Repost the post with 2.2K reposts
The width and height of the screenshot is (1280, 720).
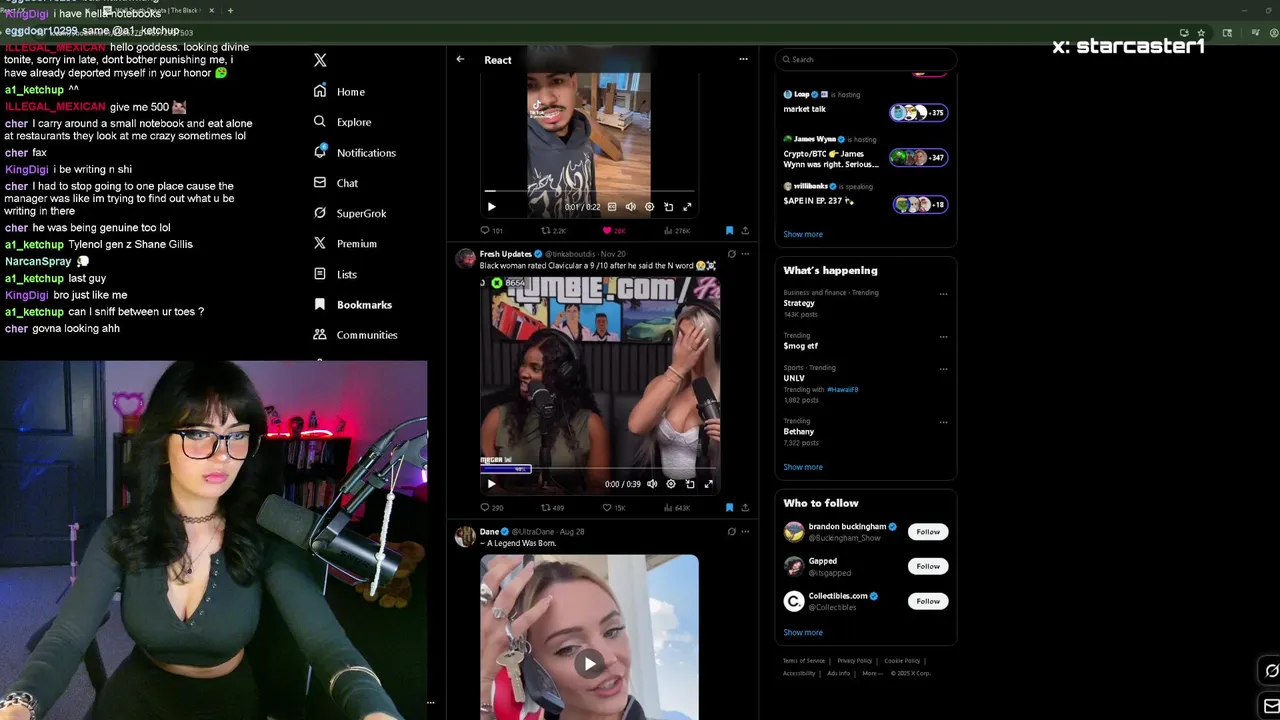553,231
